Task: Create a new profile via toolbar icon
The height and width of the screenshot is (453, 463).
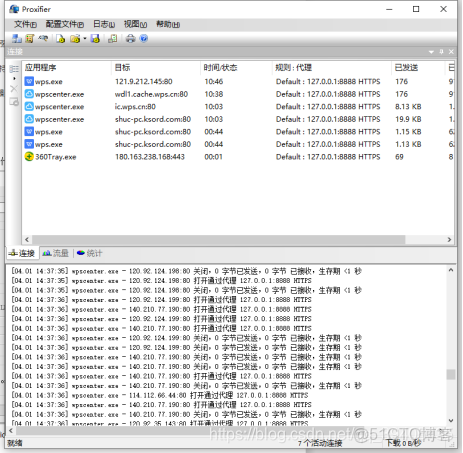Action: pos(60,39)
